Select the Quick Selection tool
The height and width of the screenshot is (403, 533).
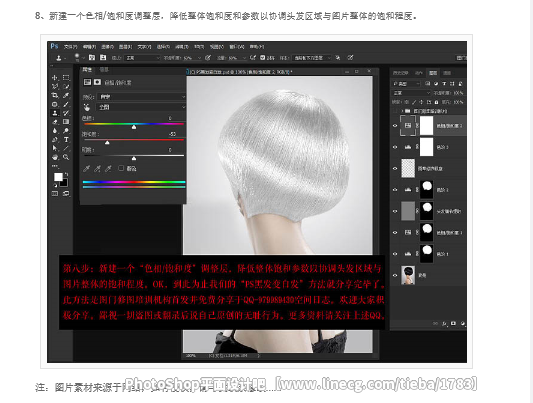point(66,87)
